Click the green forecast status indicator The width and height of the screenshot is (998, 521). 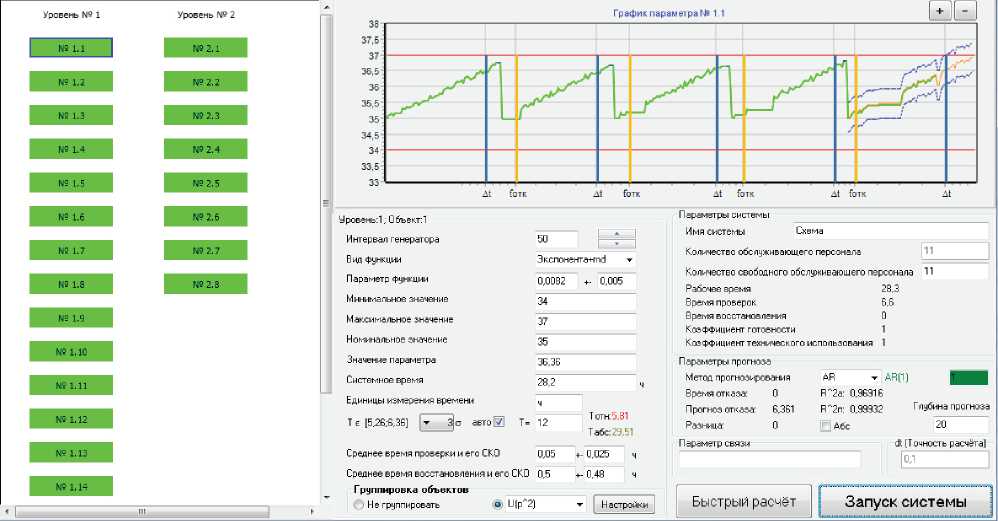point(969,377)
